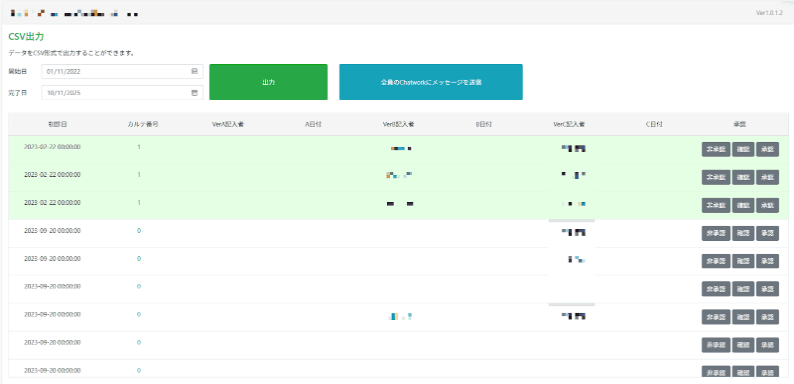Click 承認 in the first green row
794x384 pixels.
click(768, 149)
